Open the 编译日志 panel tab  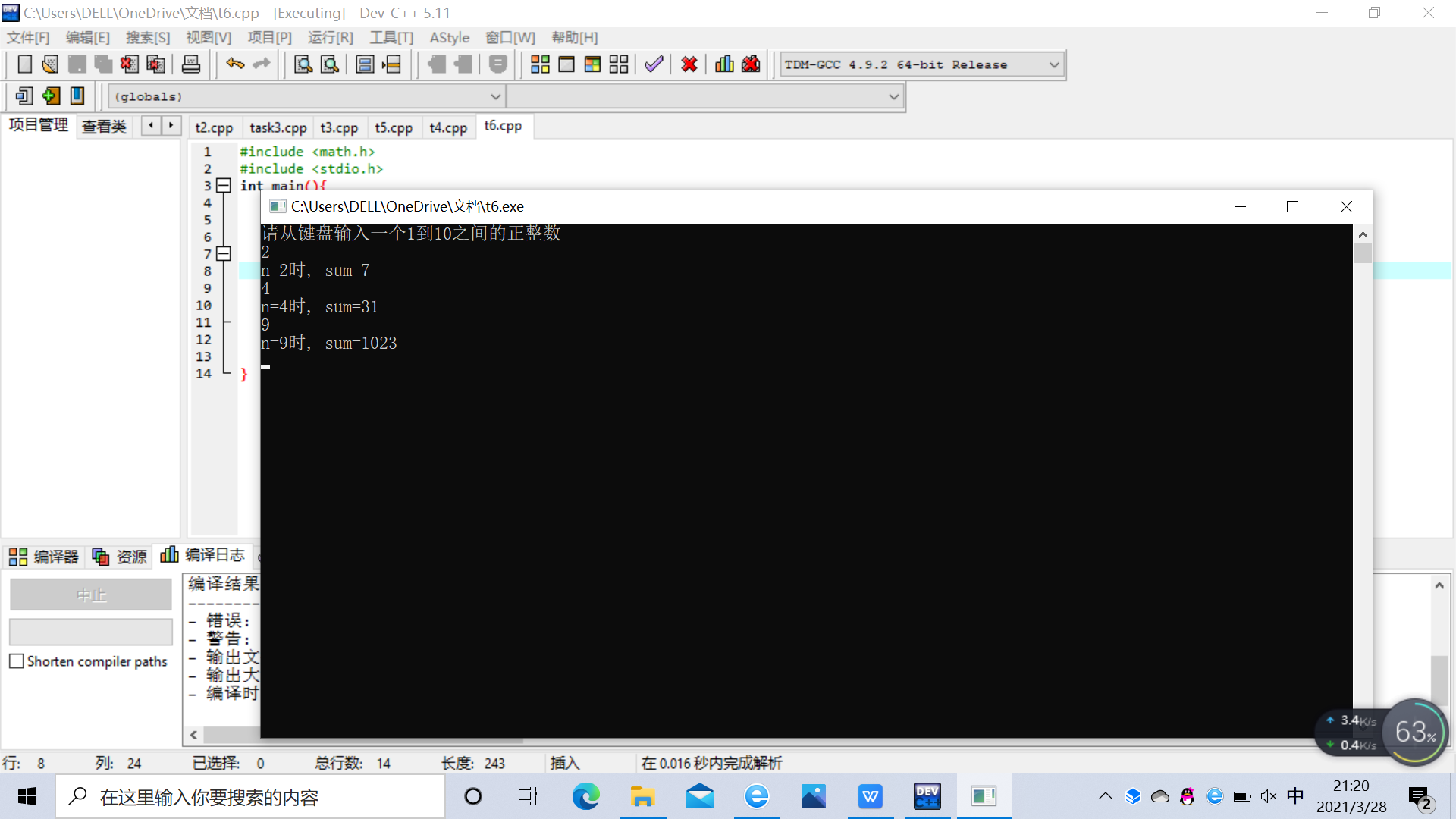coord(202,555)
